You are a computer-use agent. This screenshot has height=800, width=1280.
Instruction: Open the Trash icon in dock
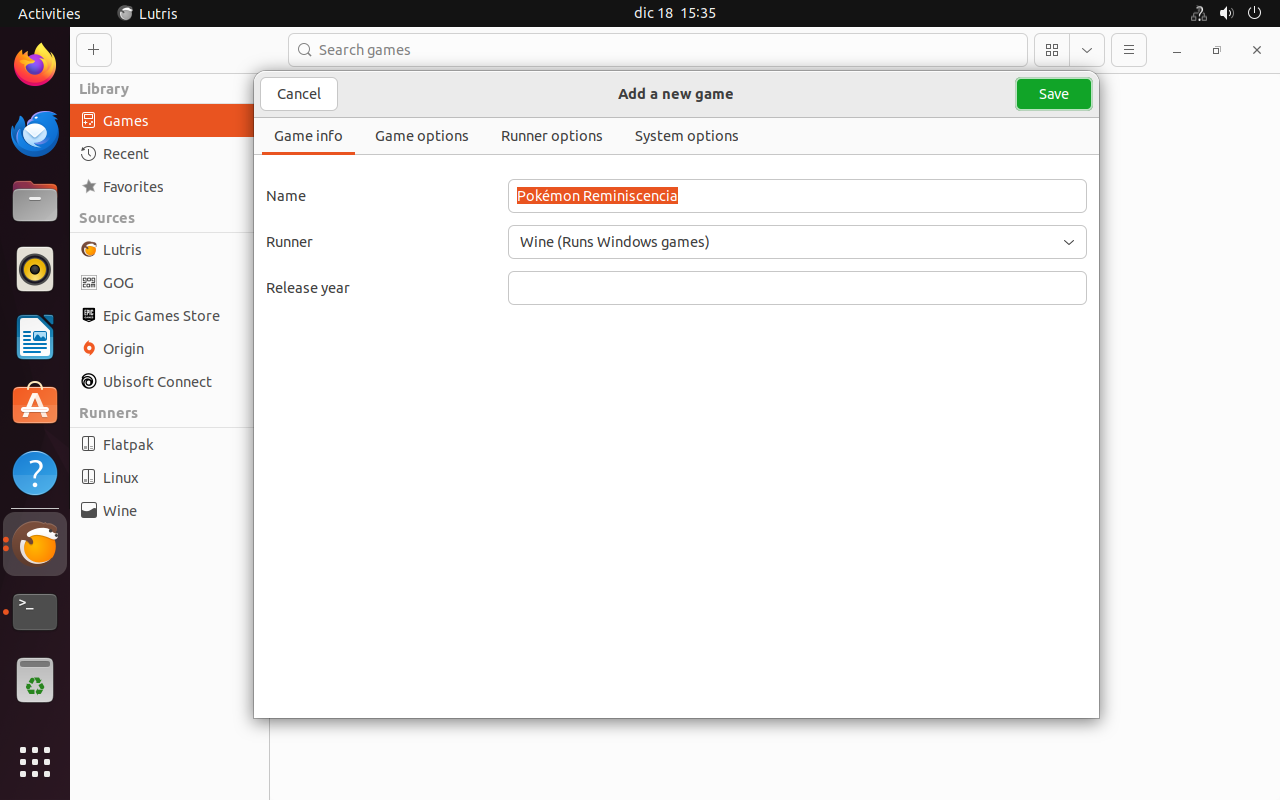(35, 680)
